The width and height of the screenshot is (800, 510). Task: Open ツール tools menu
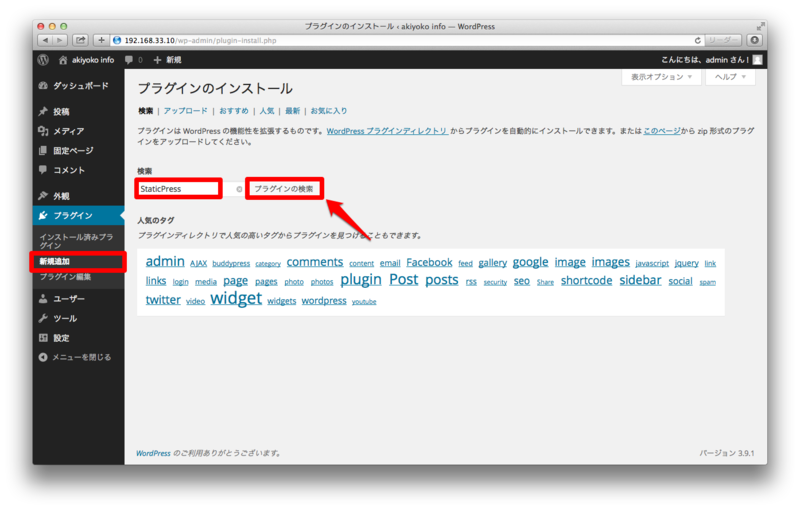[79, 318]
